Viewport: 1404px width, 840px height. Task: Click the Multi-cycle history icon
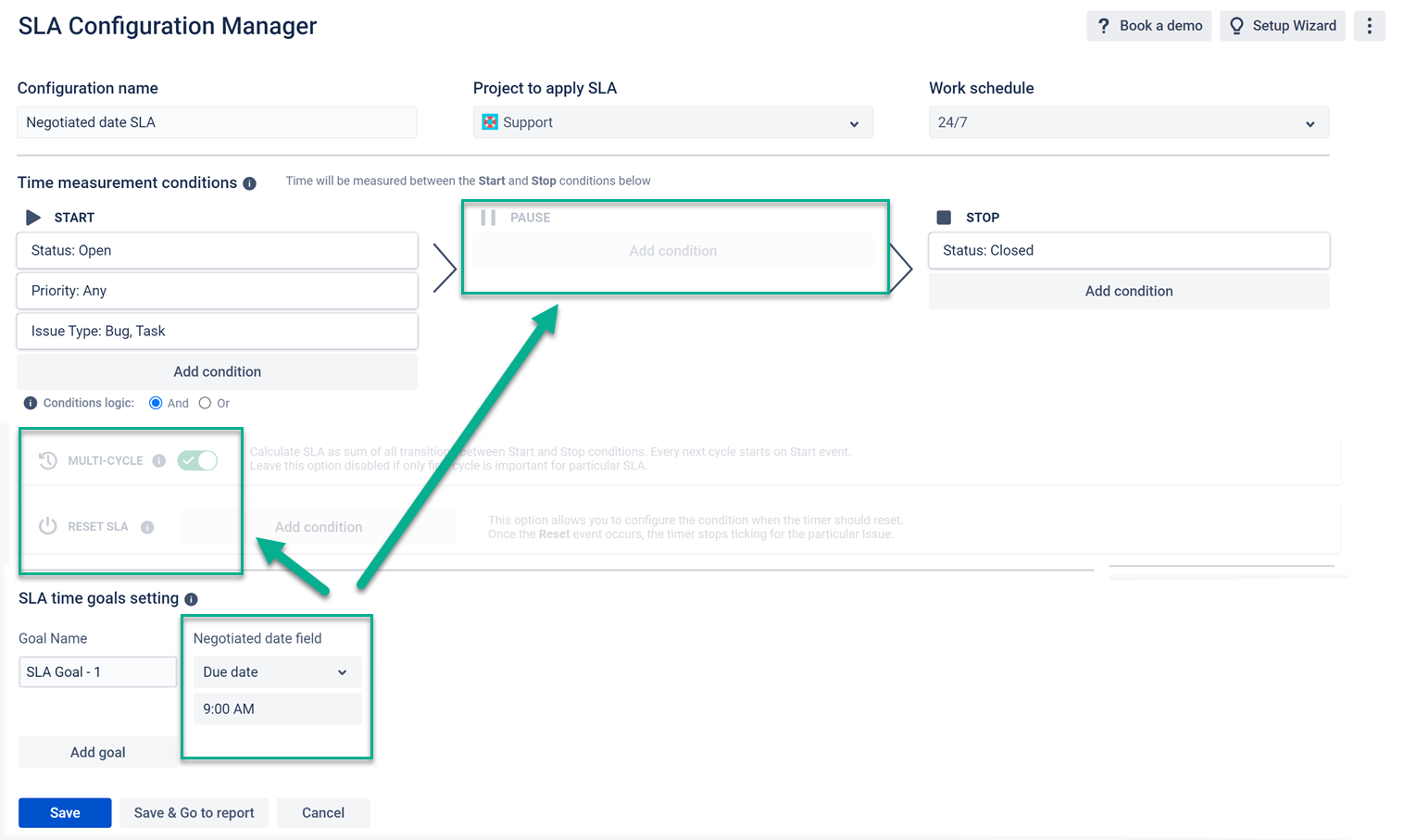pyautogui.click(x=48, y=460)
